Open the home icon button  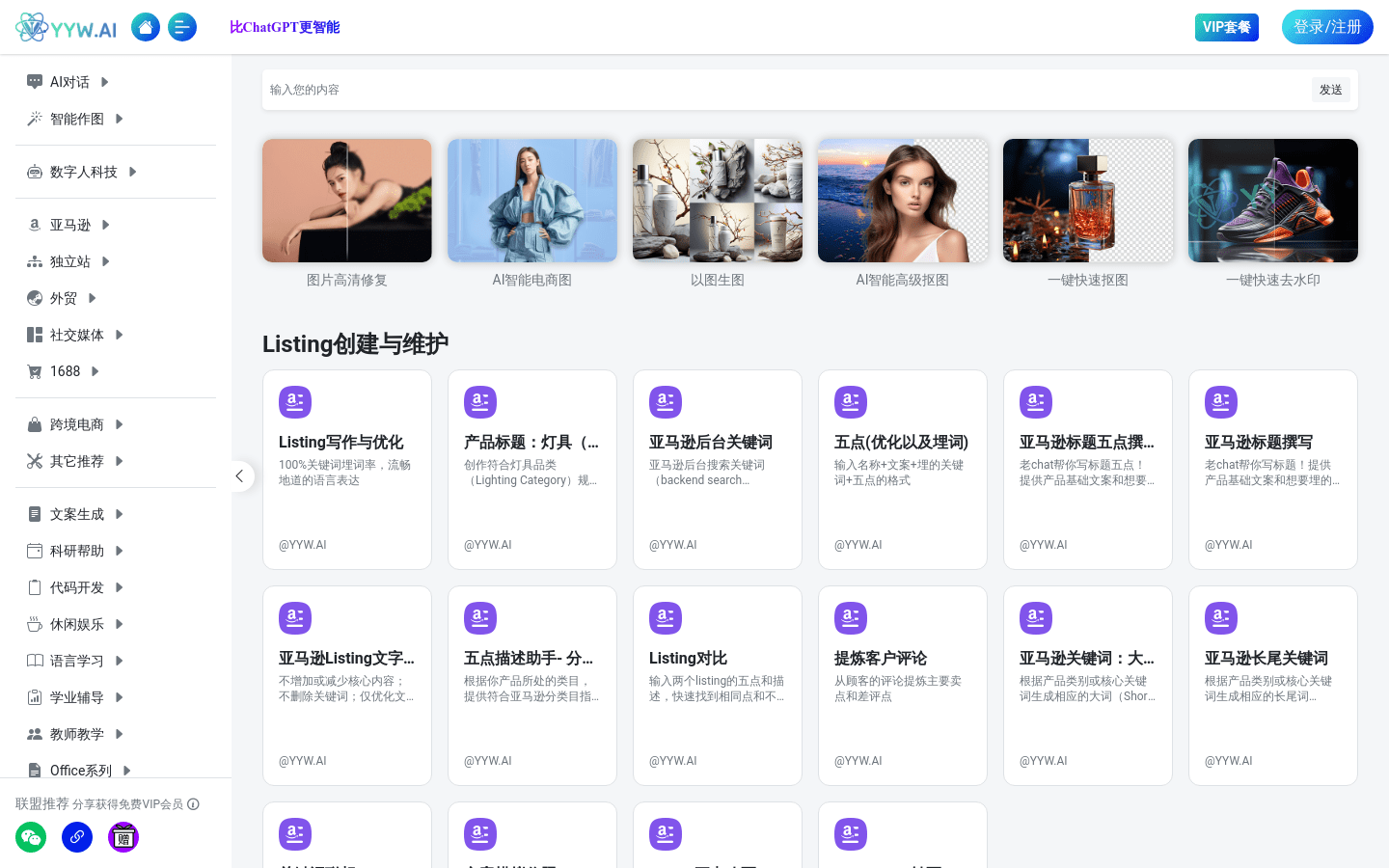click(x=146, y=27)
